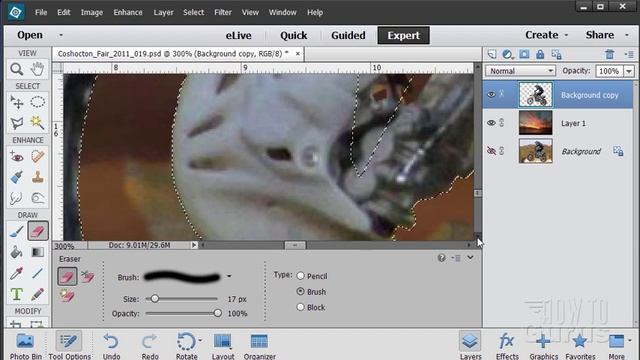Select Block eraser type
This screenshot has height=360, width=640.
[x=300, y=307]
